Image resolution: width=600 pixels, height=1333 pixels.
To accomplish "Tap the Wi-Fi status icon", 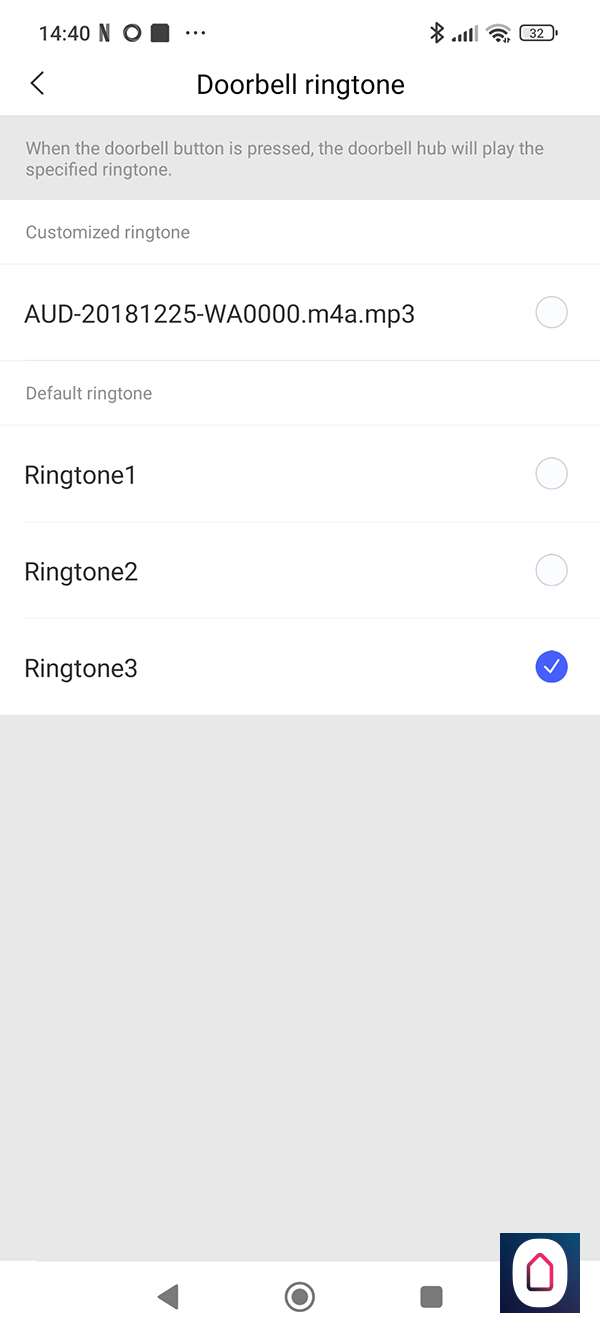I will coord(497,33).
